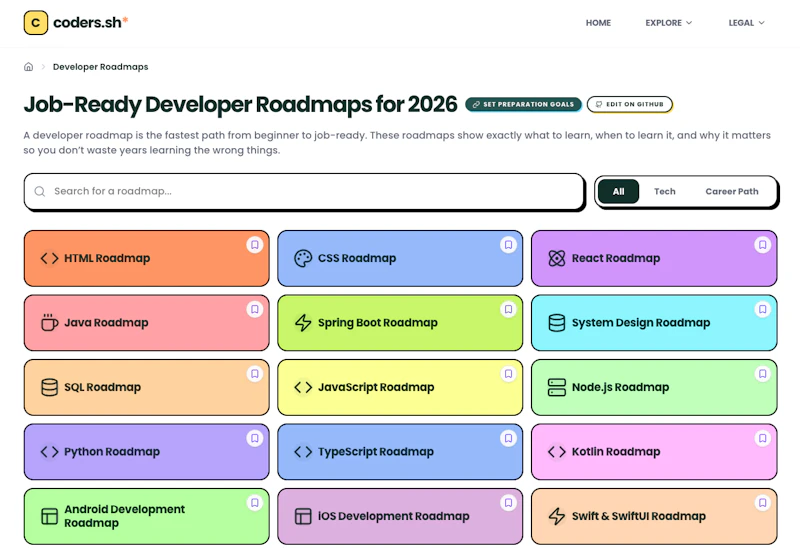Screen dimensions: 800x548
Task: Click the Edit on GitHub button
Action: [x=630, y=104]
